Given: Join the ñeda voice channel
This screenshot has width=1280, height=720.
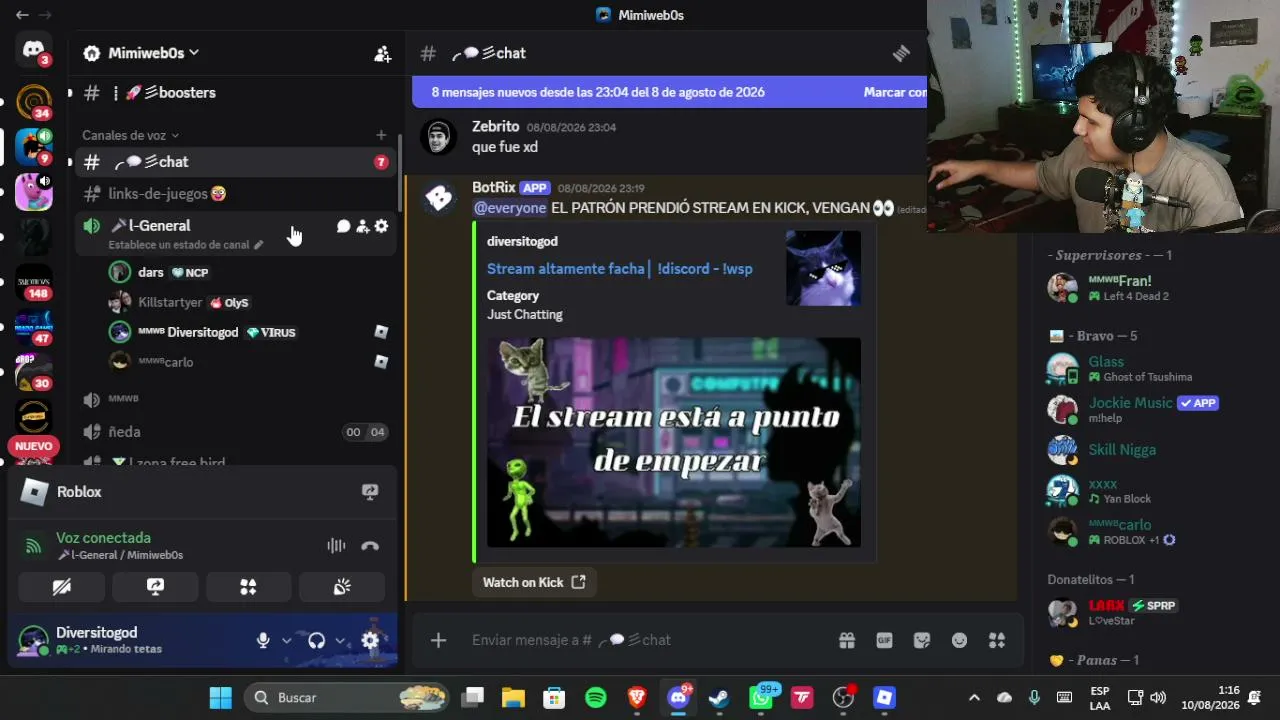Looking at the screenshot, I should pos(235,432).
